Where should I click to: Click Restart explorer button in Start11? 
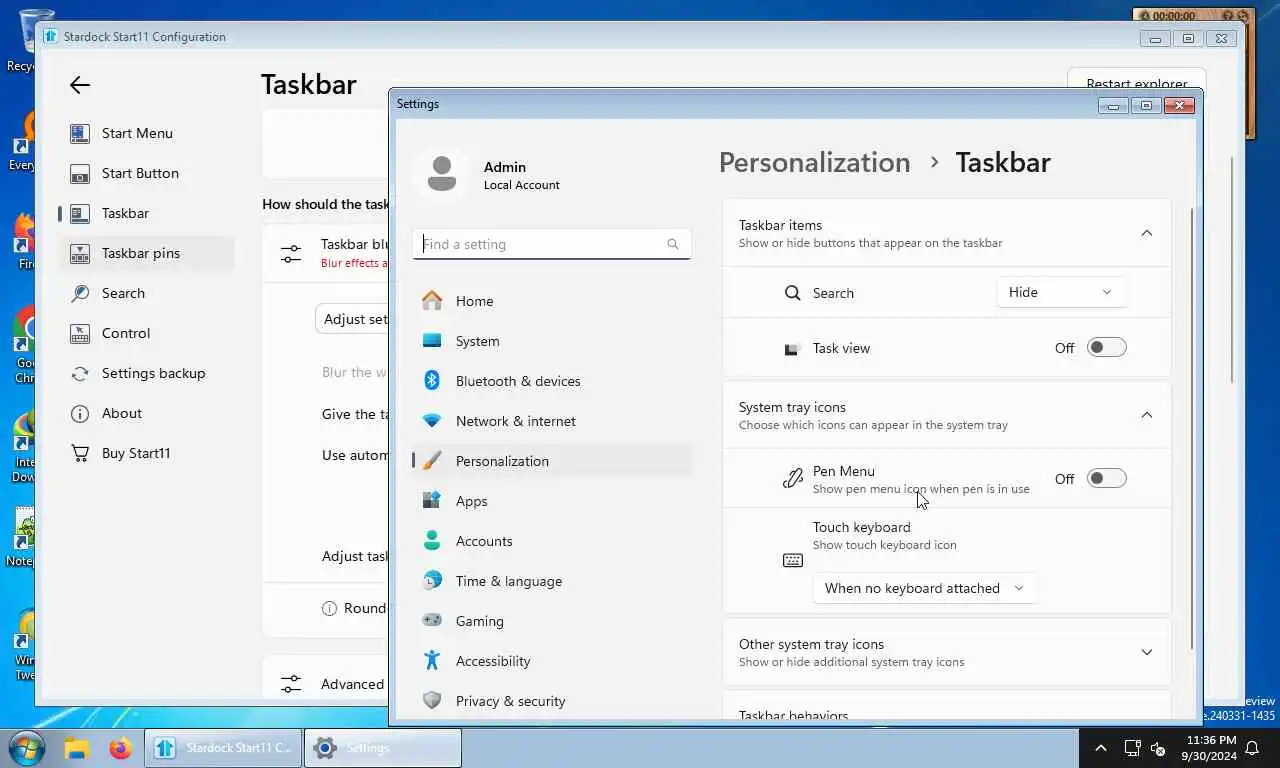pos(1137,80)
